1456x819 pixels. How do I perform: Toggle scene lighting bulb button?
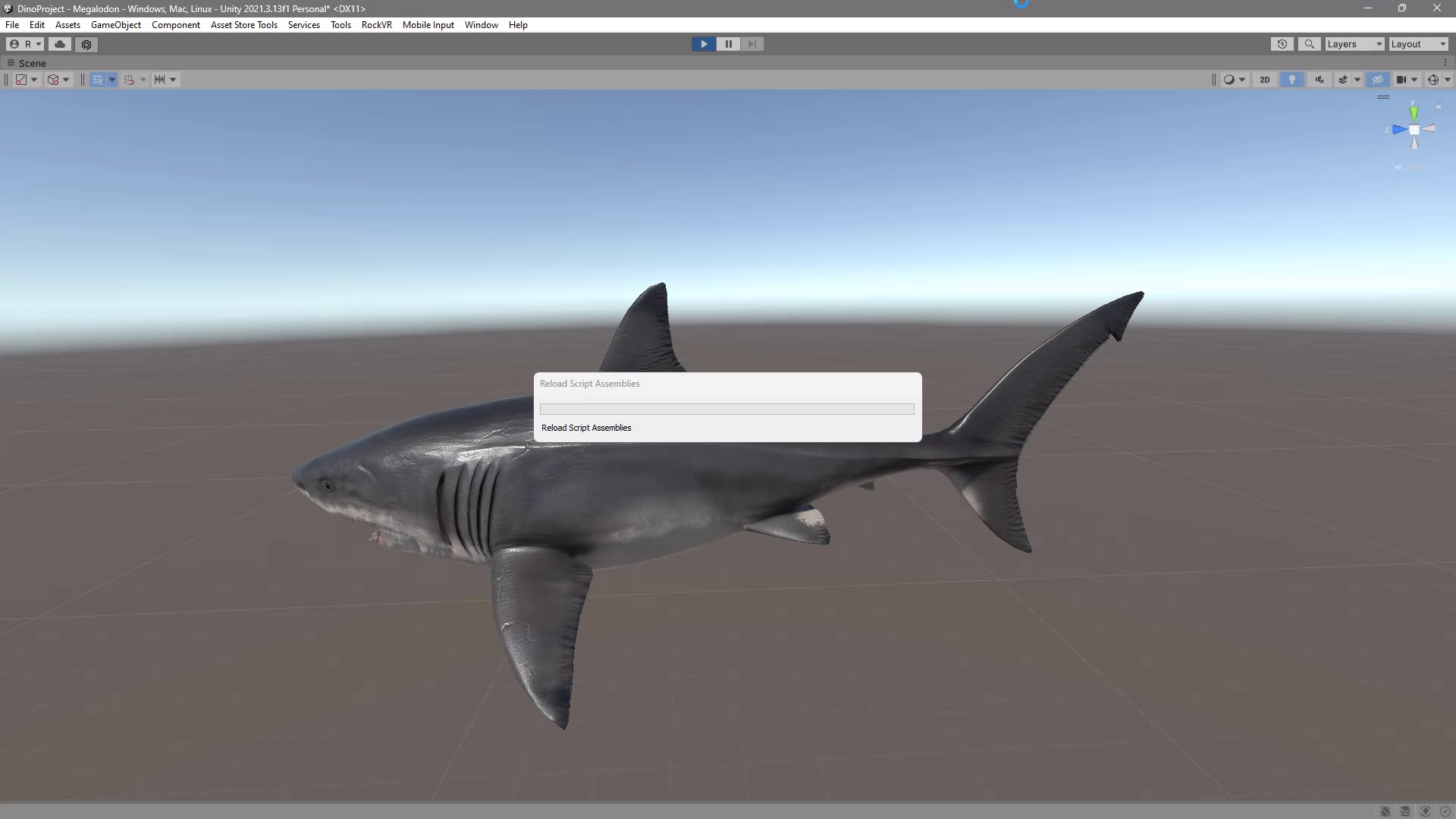coord(1292,80)
